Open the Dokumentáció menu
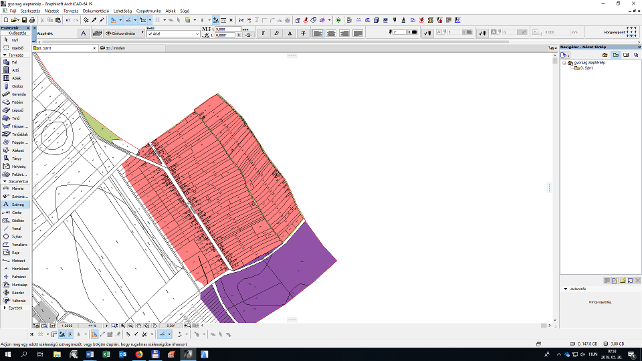Viewport: 642px width, 361px height. pos(96,11)
